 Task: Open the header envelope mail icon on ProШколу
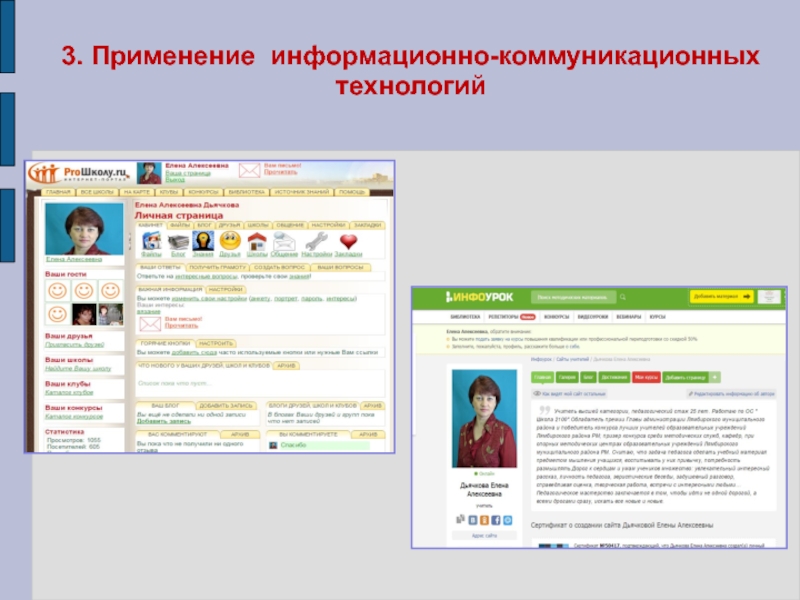click(x=249, y=170)
